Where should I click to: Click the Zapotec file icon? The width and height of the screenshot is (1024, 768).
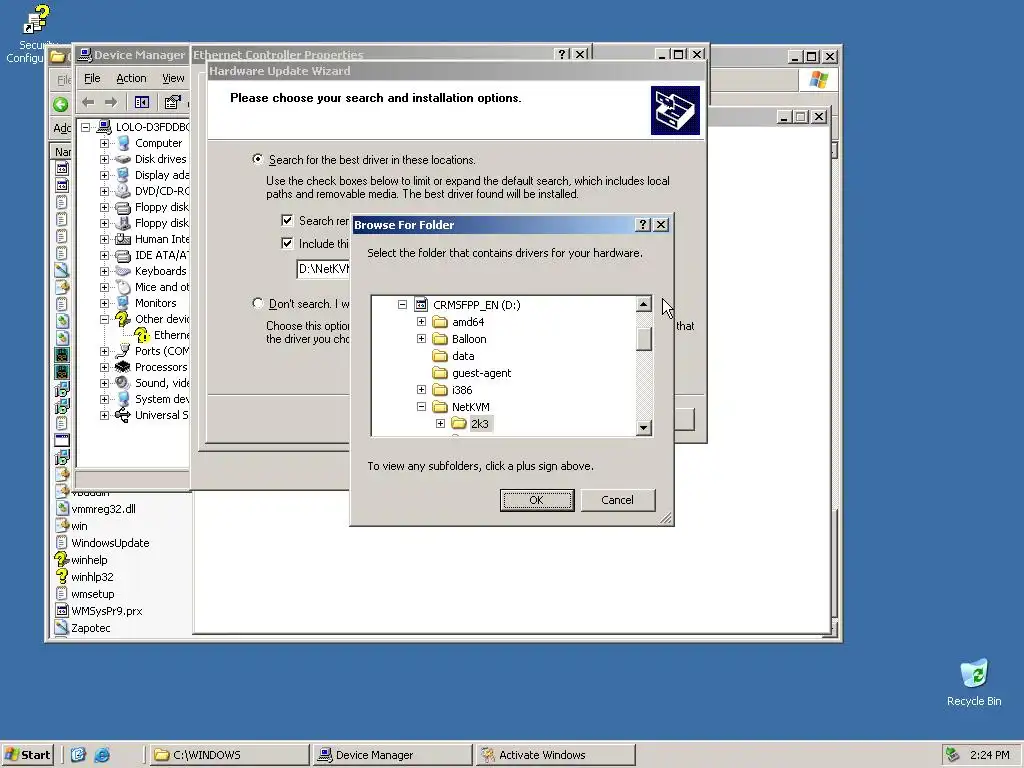pos(61,628)
